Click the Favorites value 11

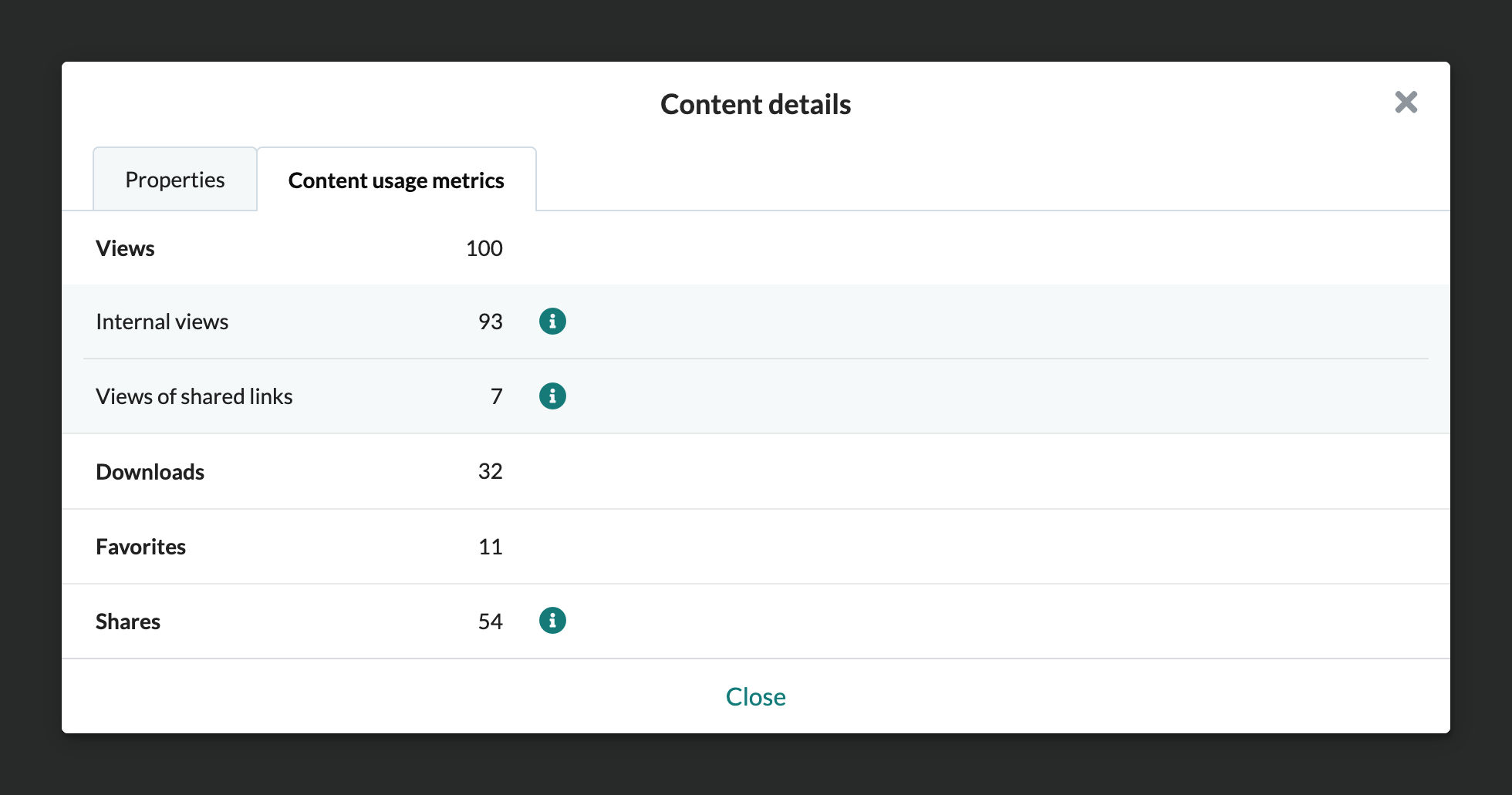point(491,547)
